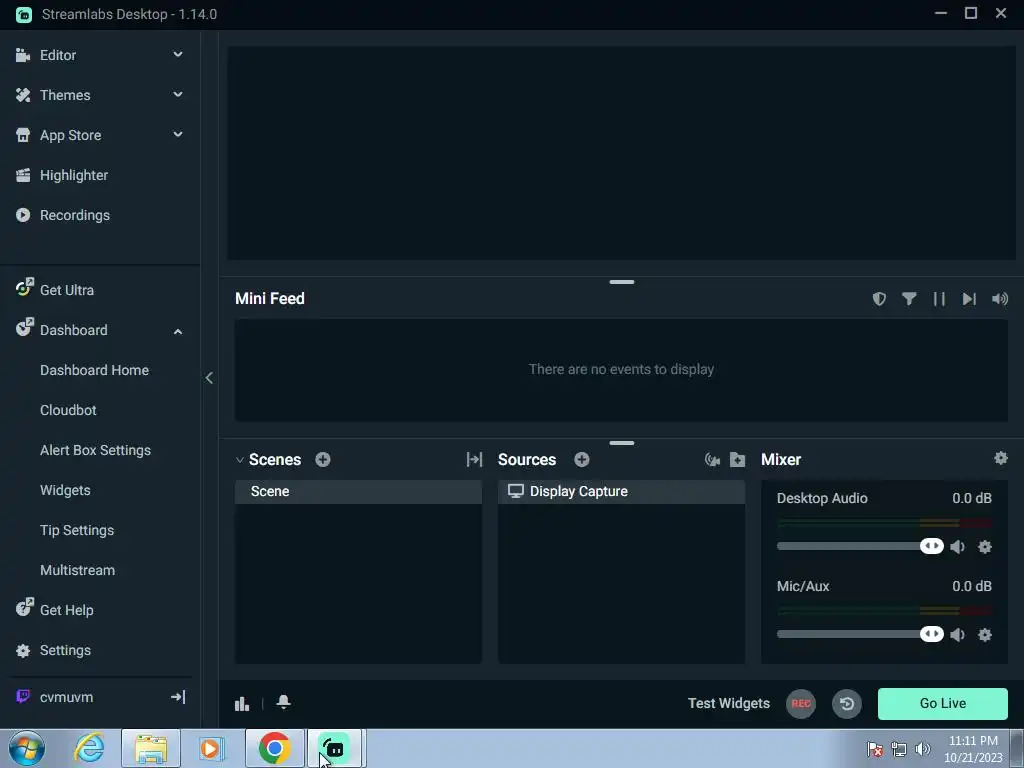The width and height of the screenshot is (1024, 768).
Task: Open the Action Center flag icon
Action: pos(874,749)
